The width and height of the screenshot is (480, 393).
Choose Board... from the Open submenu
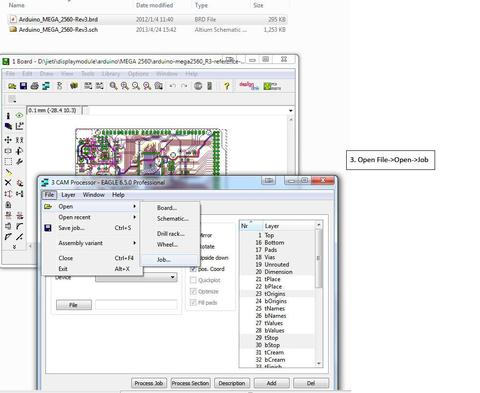point(170,208)
